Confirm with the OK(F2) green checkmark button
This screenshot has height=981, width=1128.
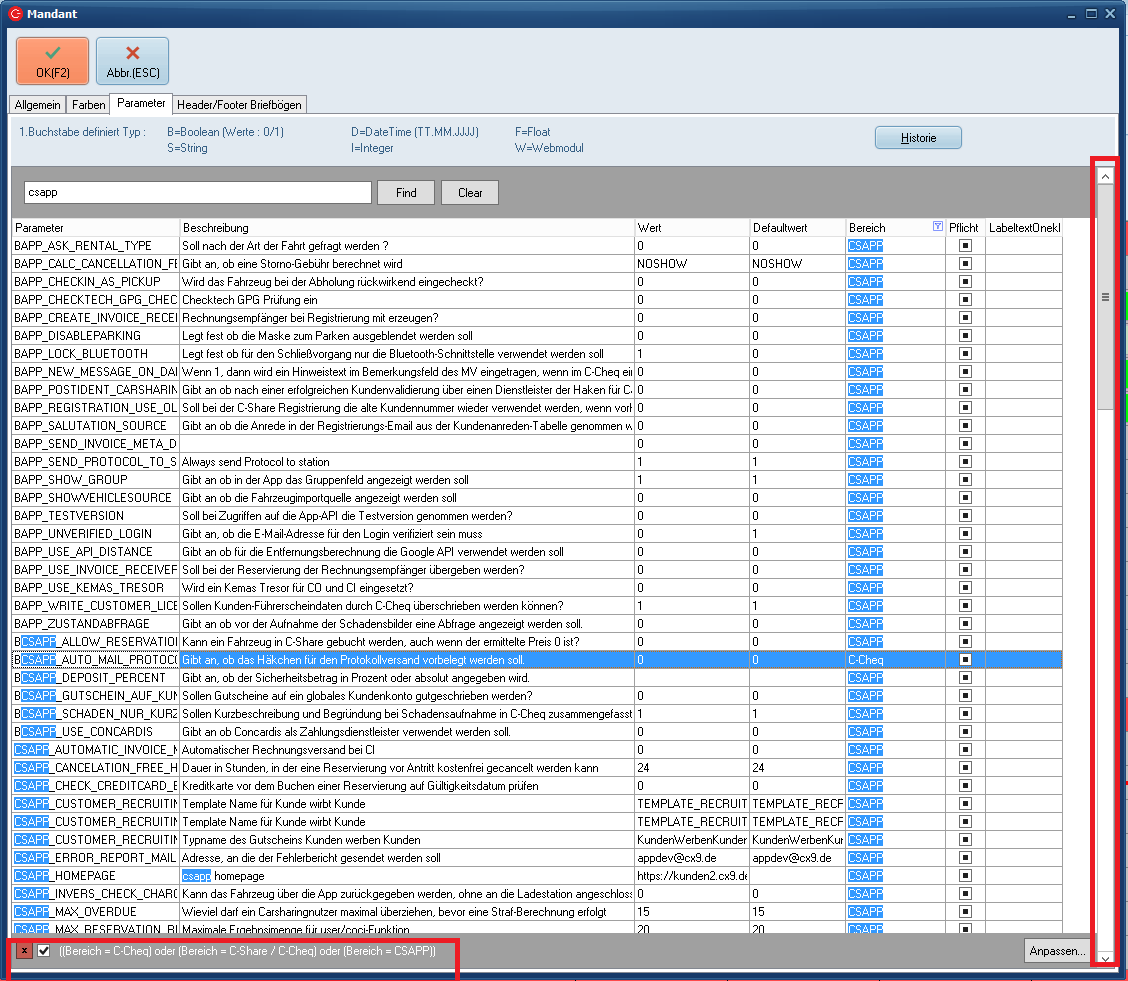pos(52,61)
